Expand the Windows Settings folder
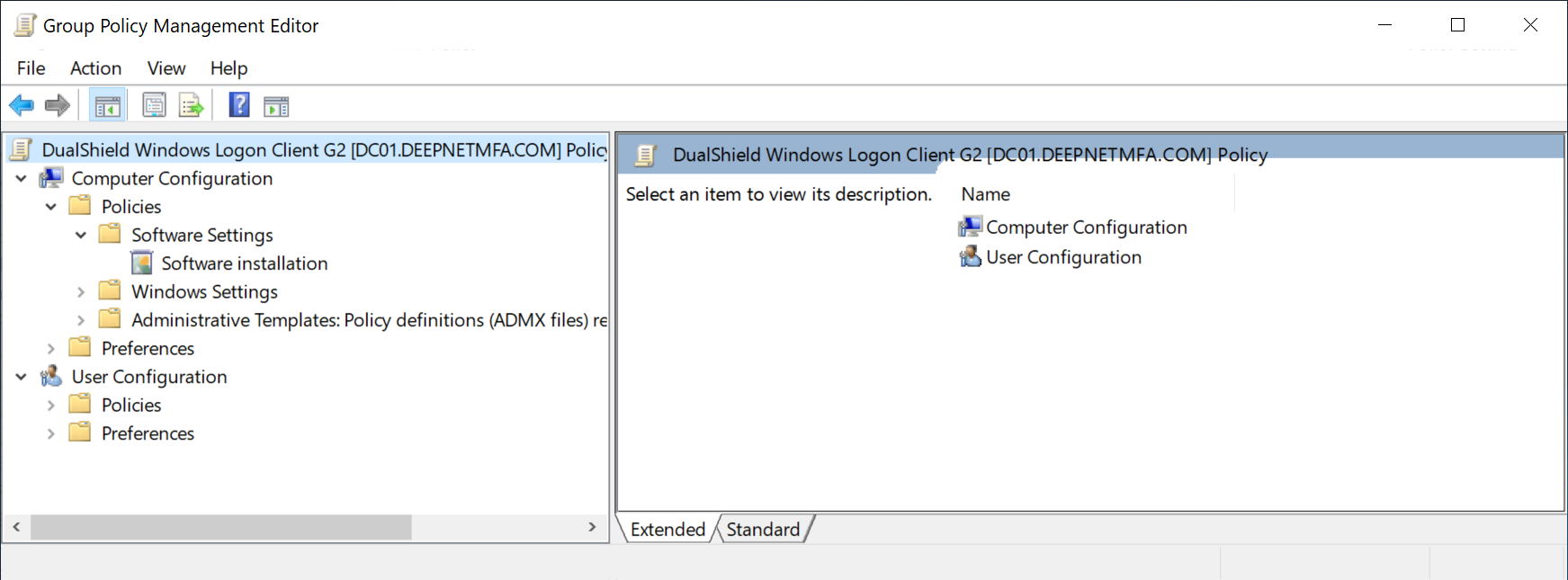 pos(81,292)
